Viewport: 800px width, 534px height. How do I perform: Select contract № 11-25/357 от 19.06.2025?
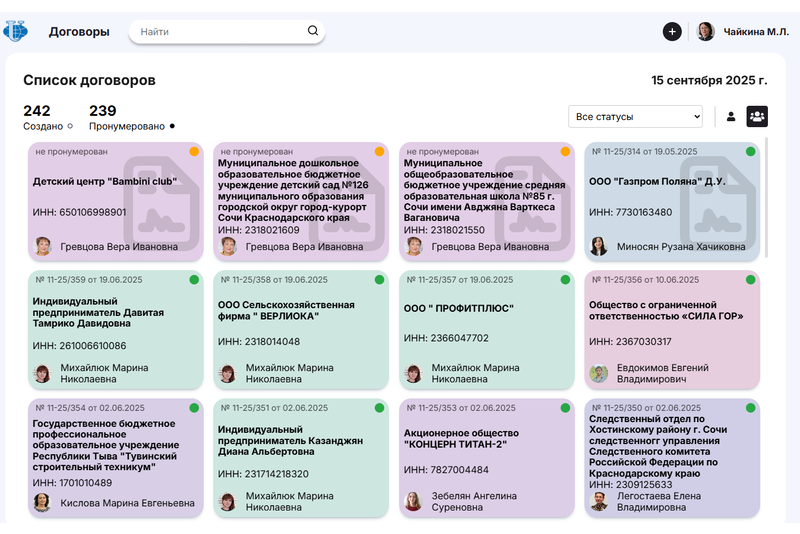click(x=460, y=279)
